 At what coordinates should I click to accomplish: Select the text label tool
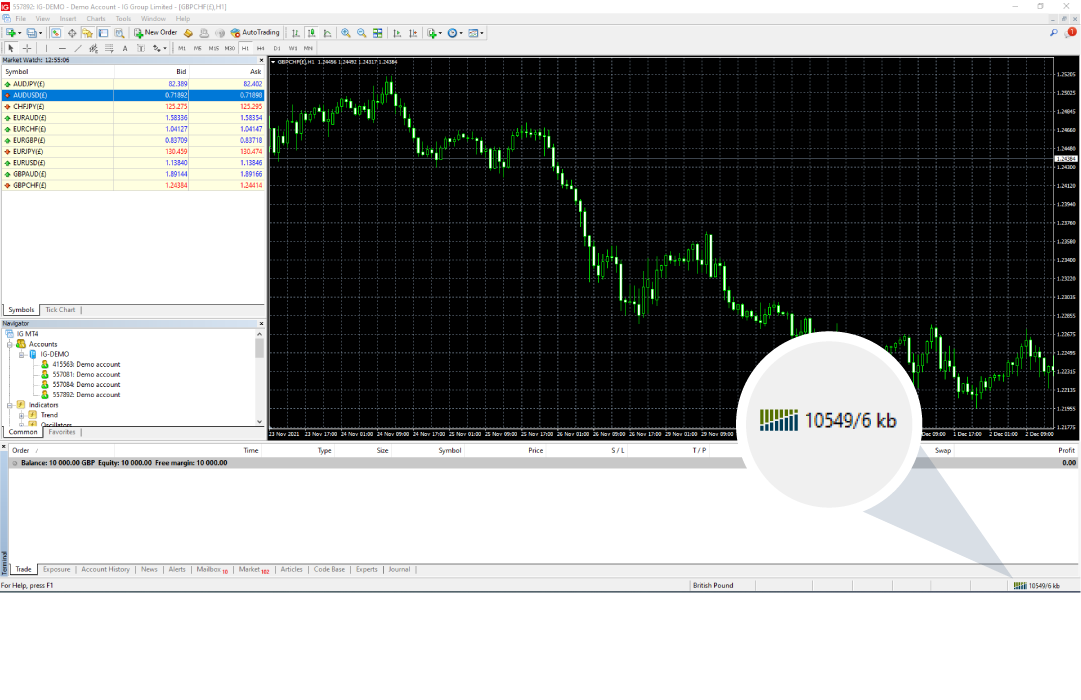pos(141,48)
